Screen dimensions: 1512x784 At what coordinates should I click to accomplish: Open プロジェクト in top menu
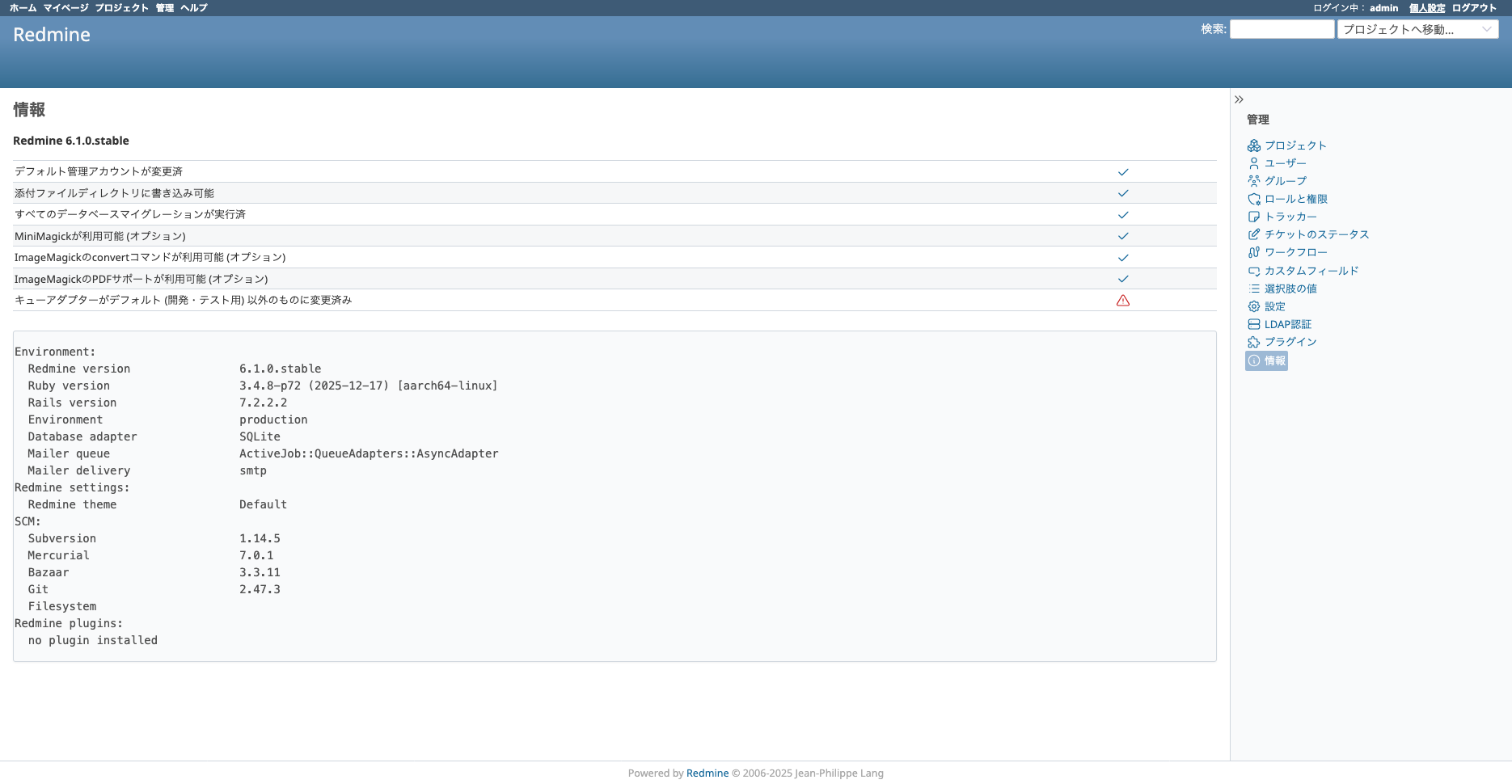pos(122,8)
